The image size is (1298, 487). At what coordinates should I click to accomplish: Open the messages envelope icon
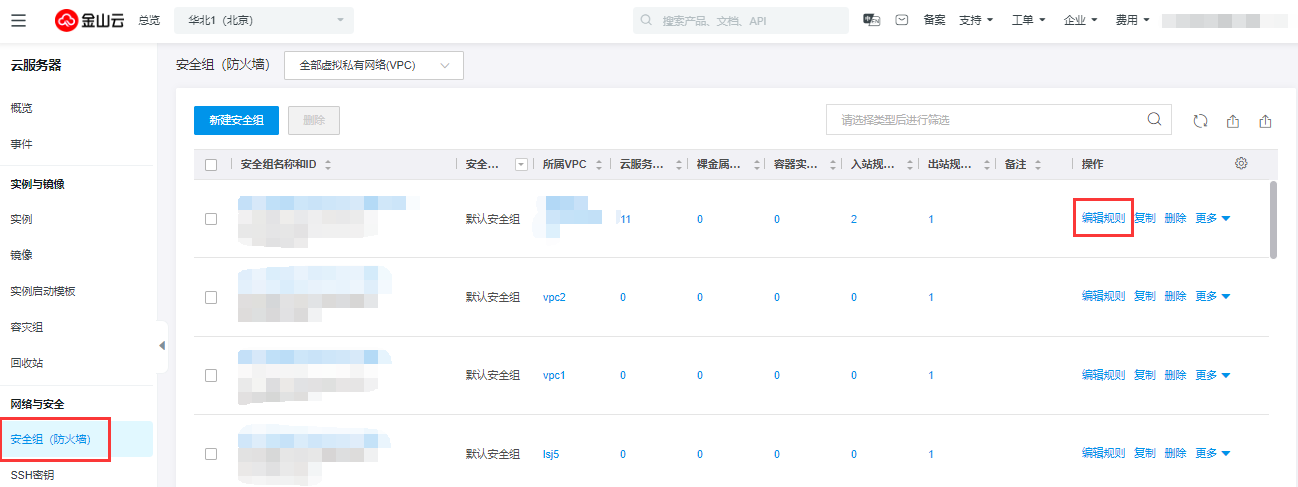tap(901, 20)
